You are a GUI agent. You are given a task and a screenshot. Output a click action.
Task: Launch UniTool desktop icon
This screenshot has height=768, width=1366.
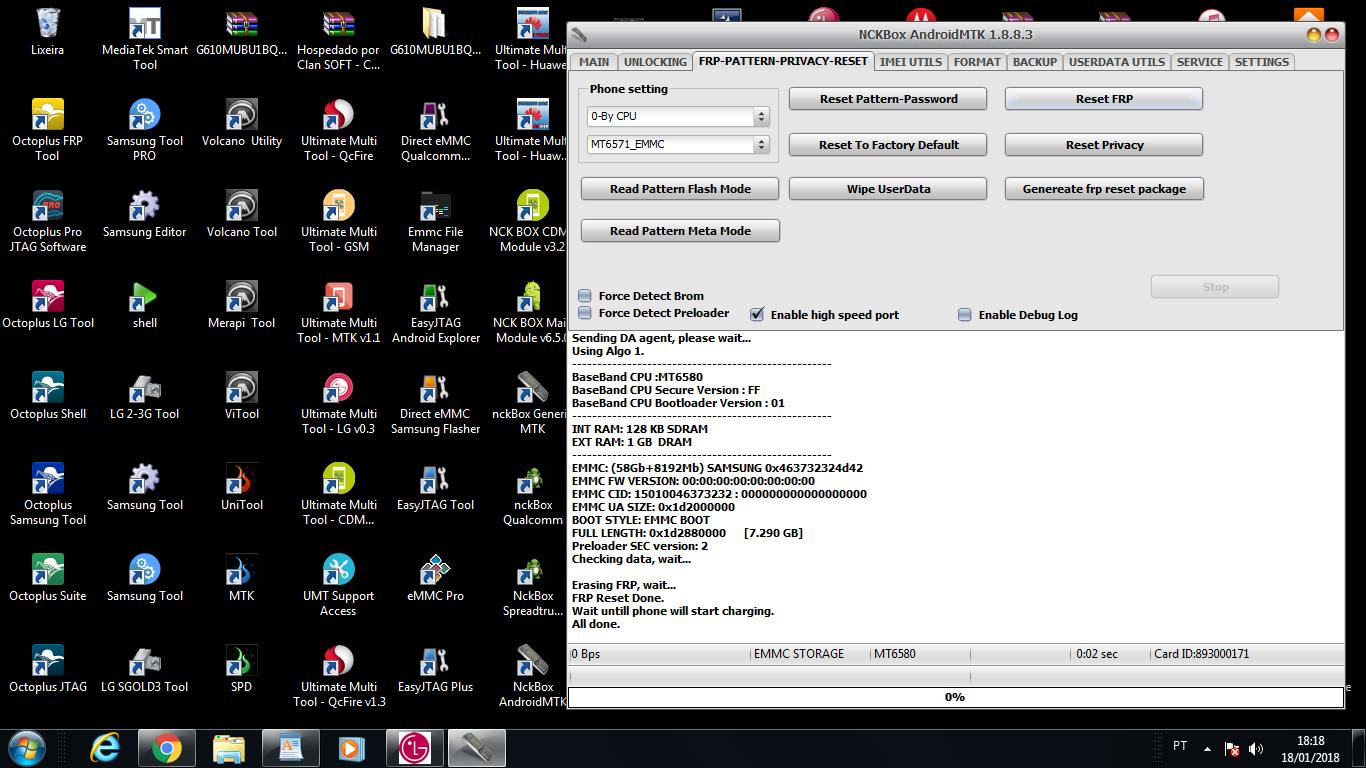[x=242, y=486]
